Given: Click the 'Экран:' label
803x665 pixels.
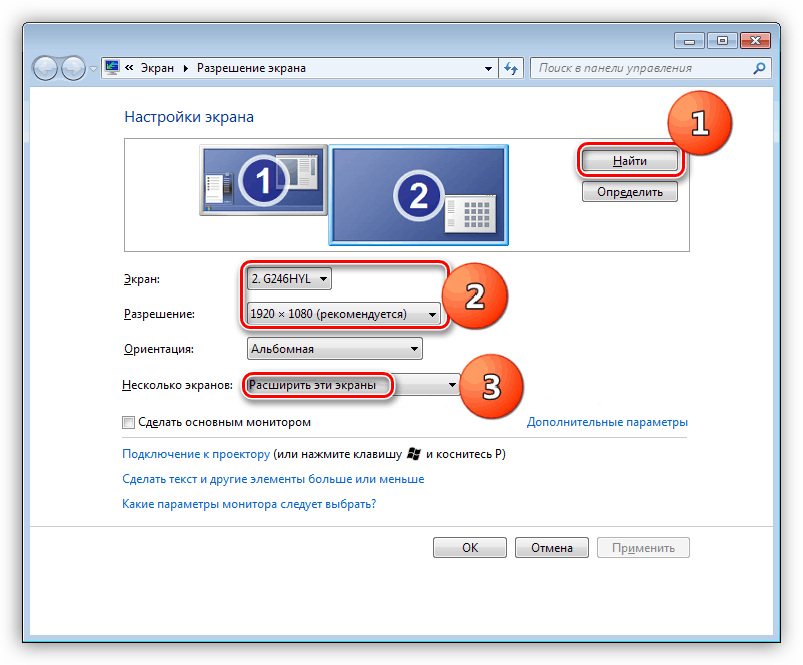Looking at the screenshot, I should (142, 279).
